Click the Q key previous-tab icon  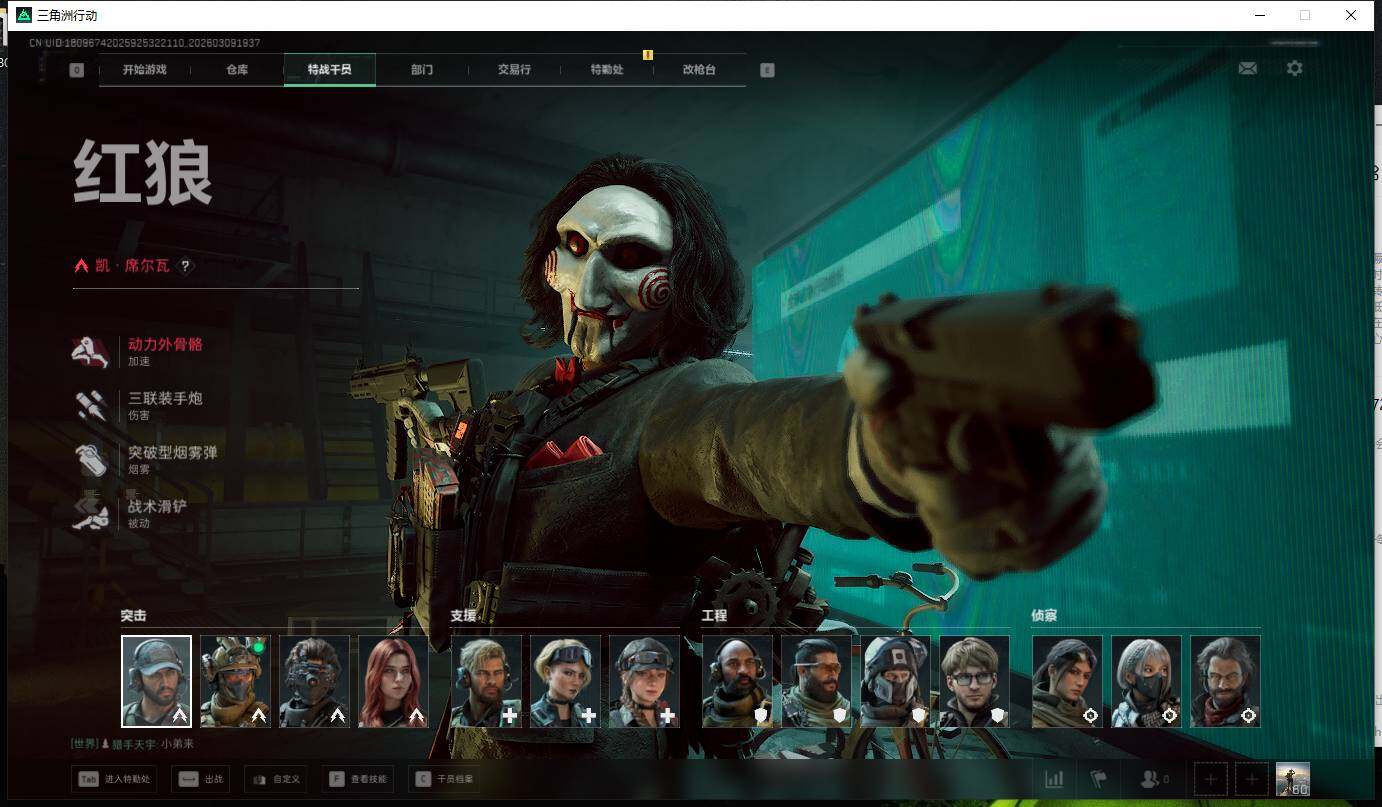coord(77,70)
